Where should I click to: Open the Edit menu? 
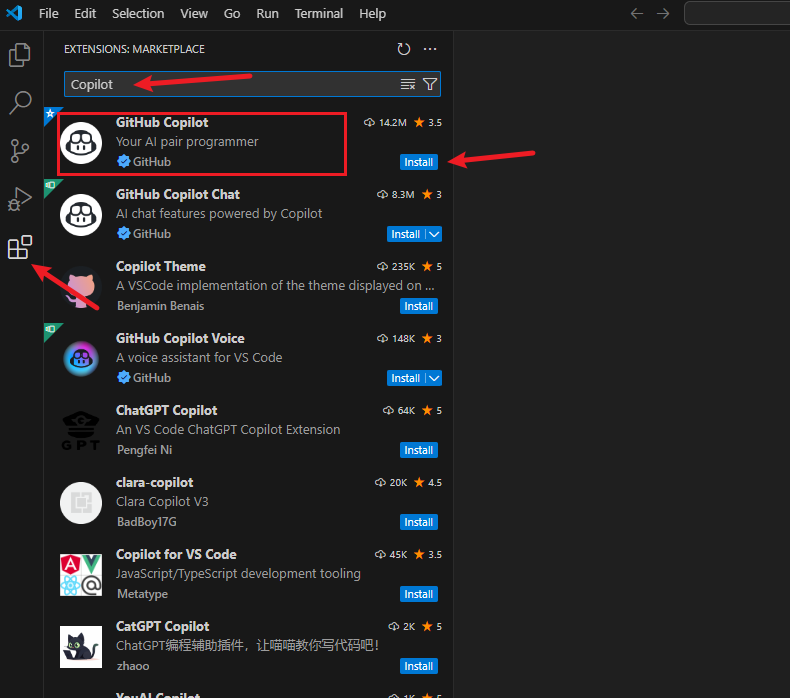(85, 14)
